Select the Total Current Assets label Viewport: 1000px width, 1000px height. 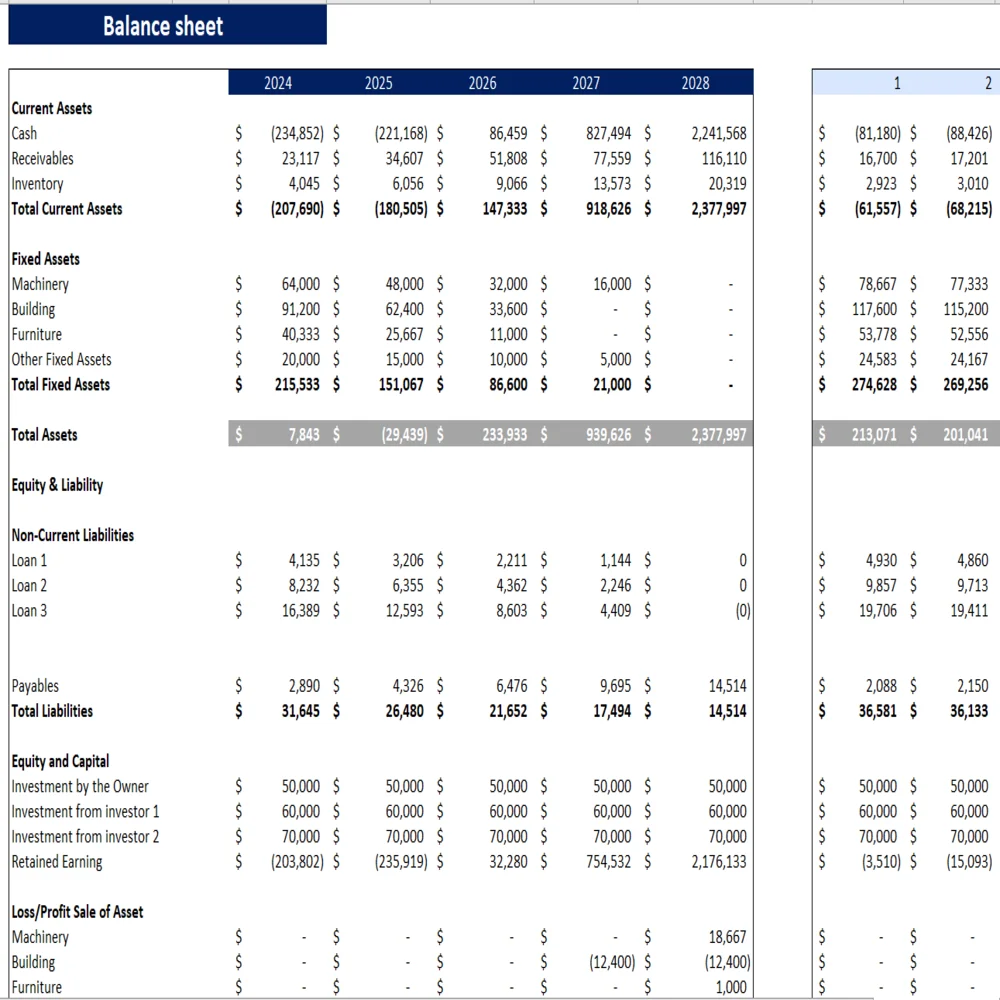(x=67, y=209)
